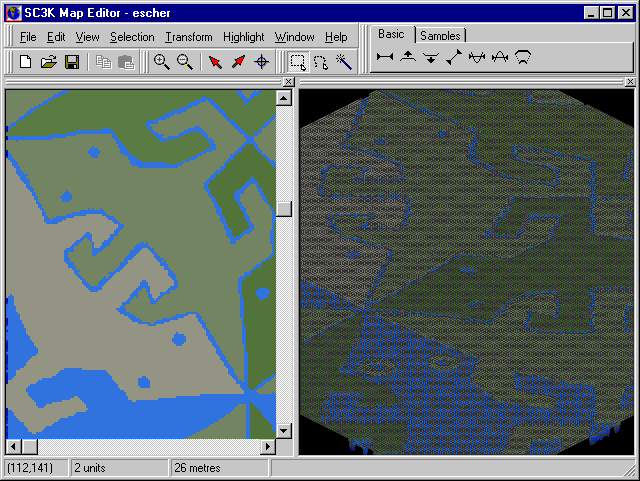Click map scrollbar down arrow
This screenshot has width=640, height=481.
click(284, 431)
